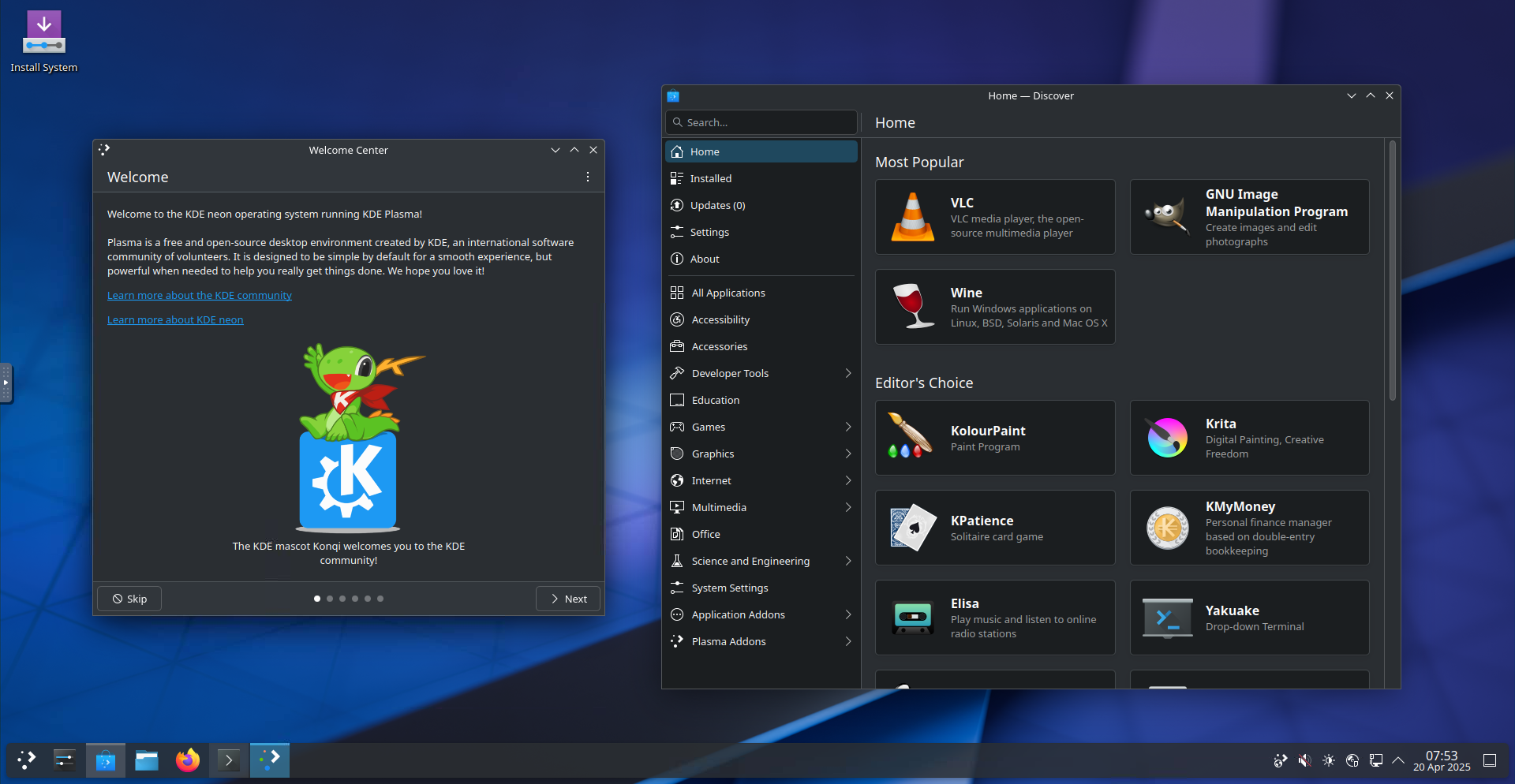
Task: Click the Elisa cassette icon
Action: (x=913, y=618)
